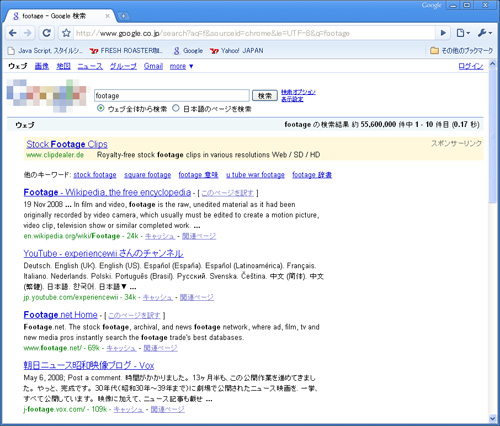
Task: Open the 画像 (Images) search link
Action: point(42,66)
